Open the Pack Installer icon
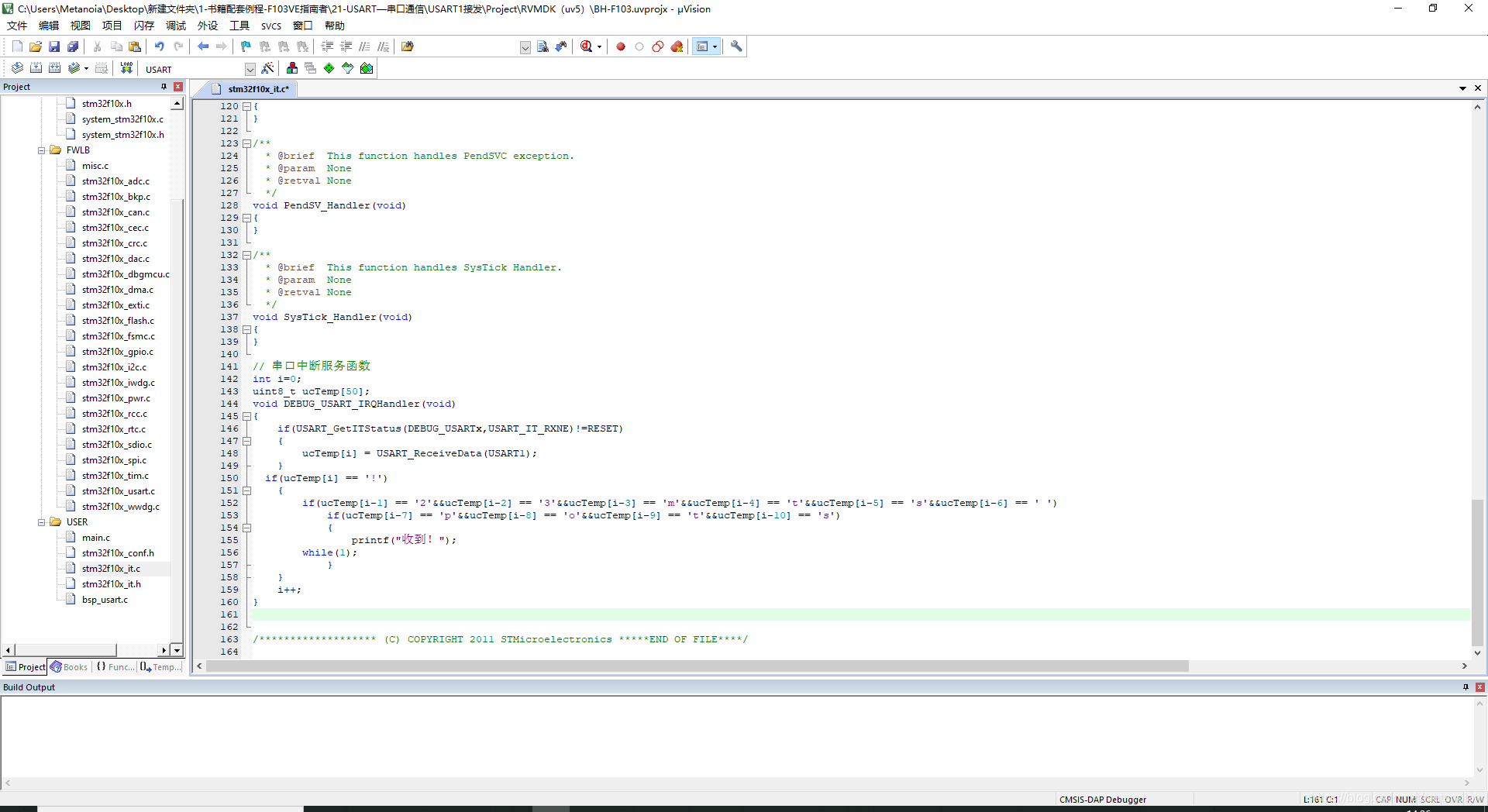1488x812 pixels. [367, 68]
